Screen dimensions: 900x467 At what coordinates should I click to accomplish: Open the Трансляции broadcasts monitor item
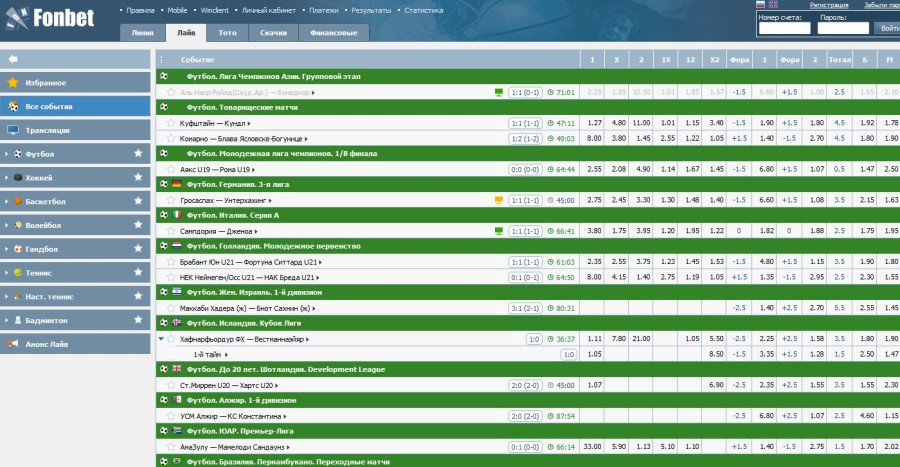(x=47, y=130)
